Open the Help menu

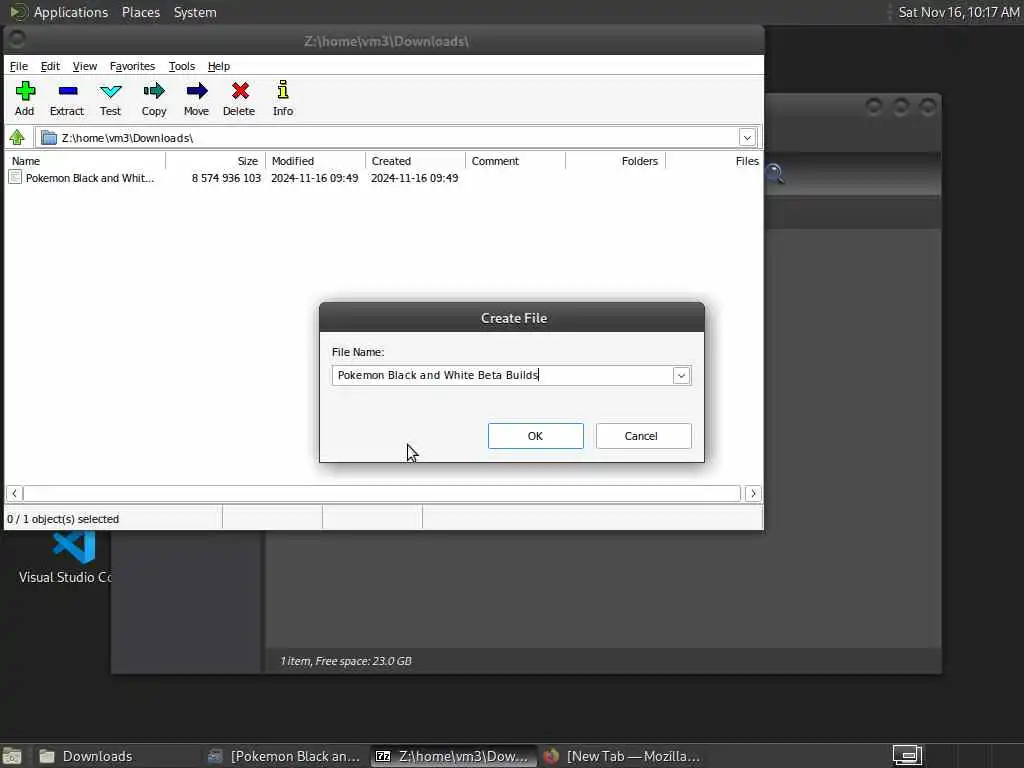[219, 66]
